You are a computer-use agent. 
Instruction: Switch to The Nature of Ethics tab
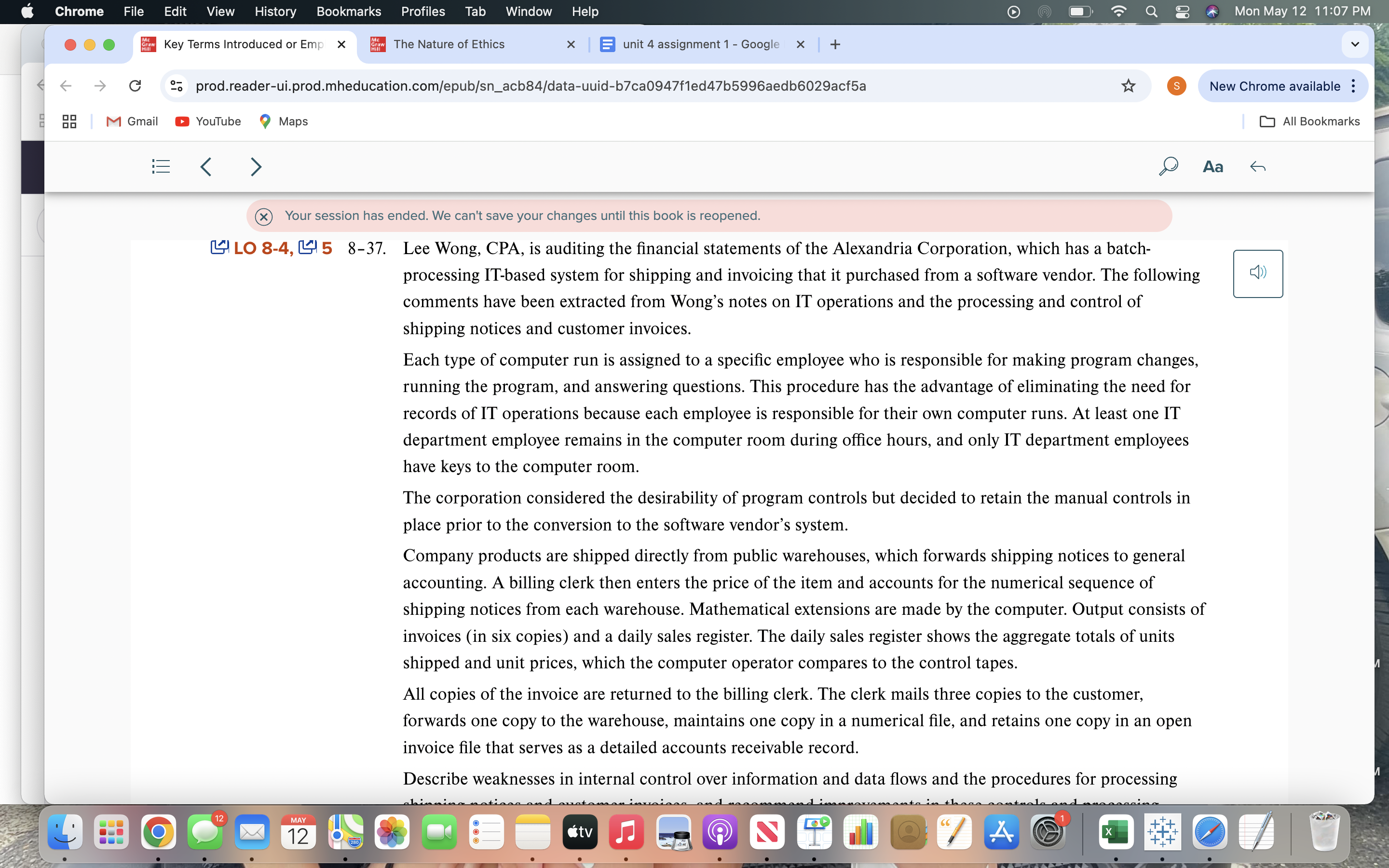point(449,44)
